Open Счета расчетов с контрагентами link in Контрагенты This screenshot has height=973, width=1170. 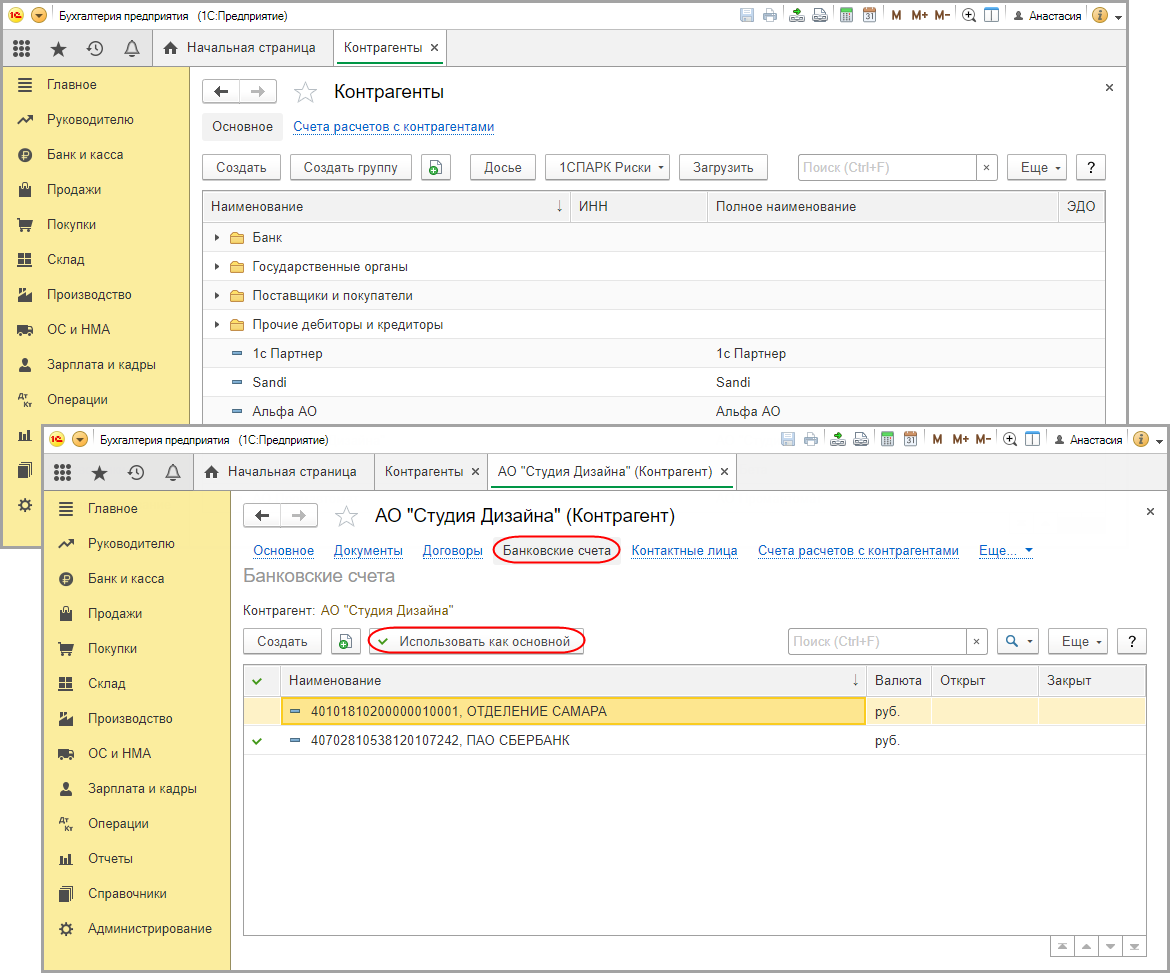click(x=393, y=127)
